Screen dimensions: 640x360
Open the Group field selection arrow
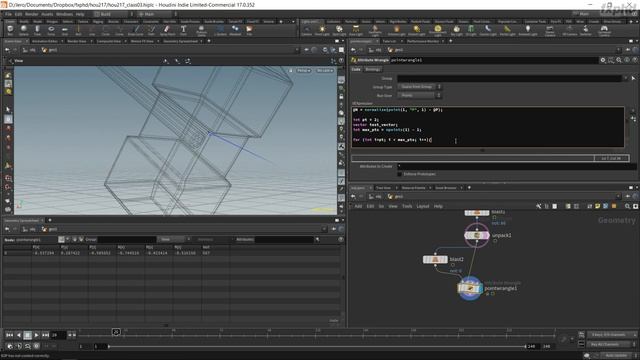click(x=633, y=78)
